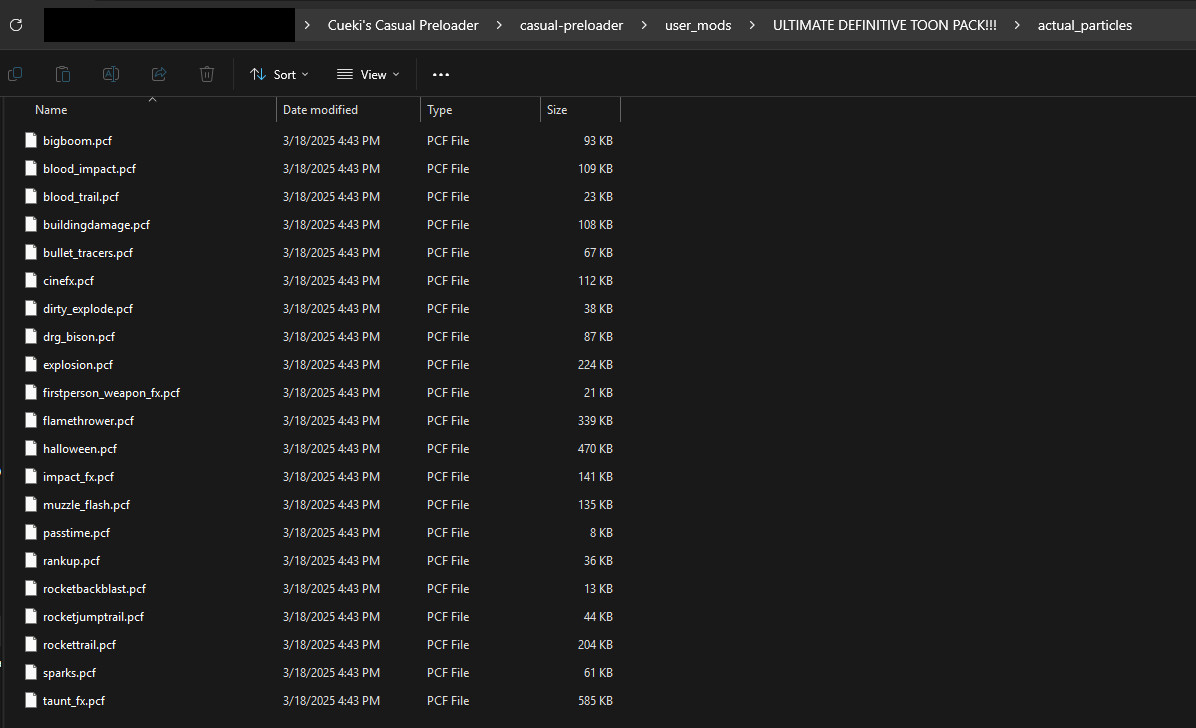This screenshot has height=728, width=1196.
Task: Open the Sort dropdown menu
Action: [279, 74]
